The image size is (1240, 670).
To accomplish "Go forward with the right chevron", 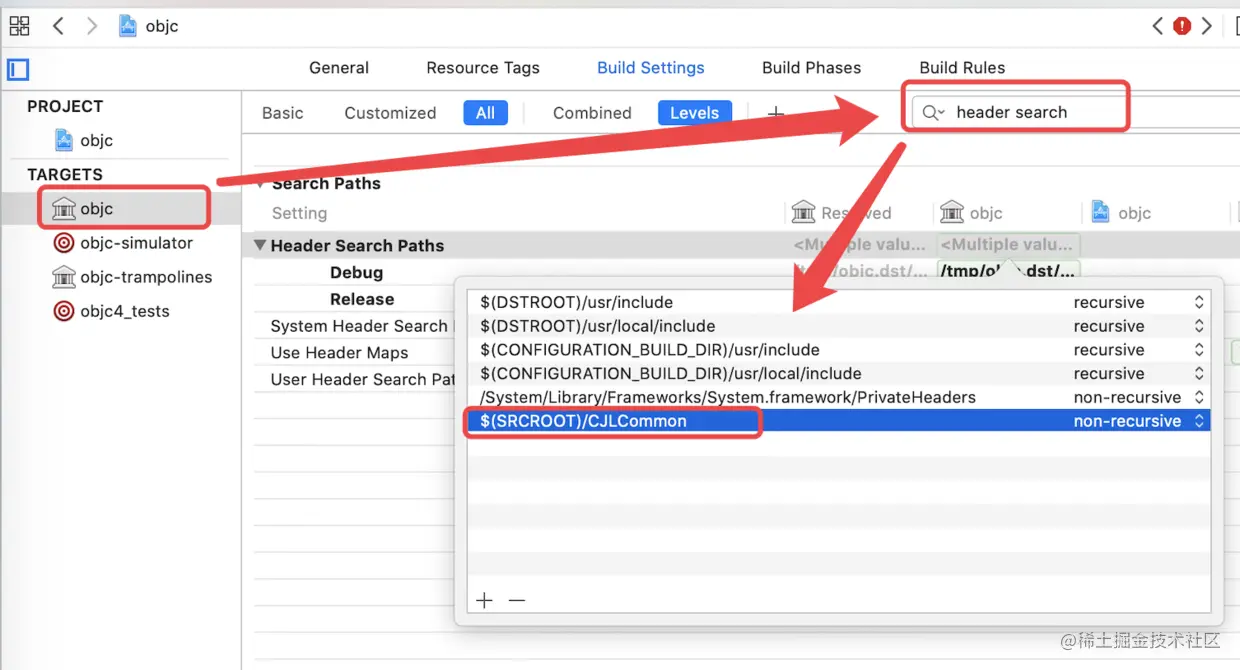I will [x=92, y=26].
